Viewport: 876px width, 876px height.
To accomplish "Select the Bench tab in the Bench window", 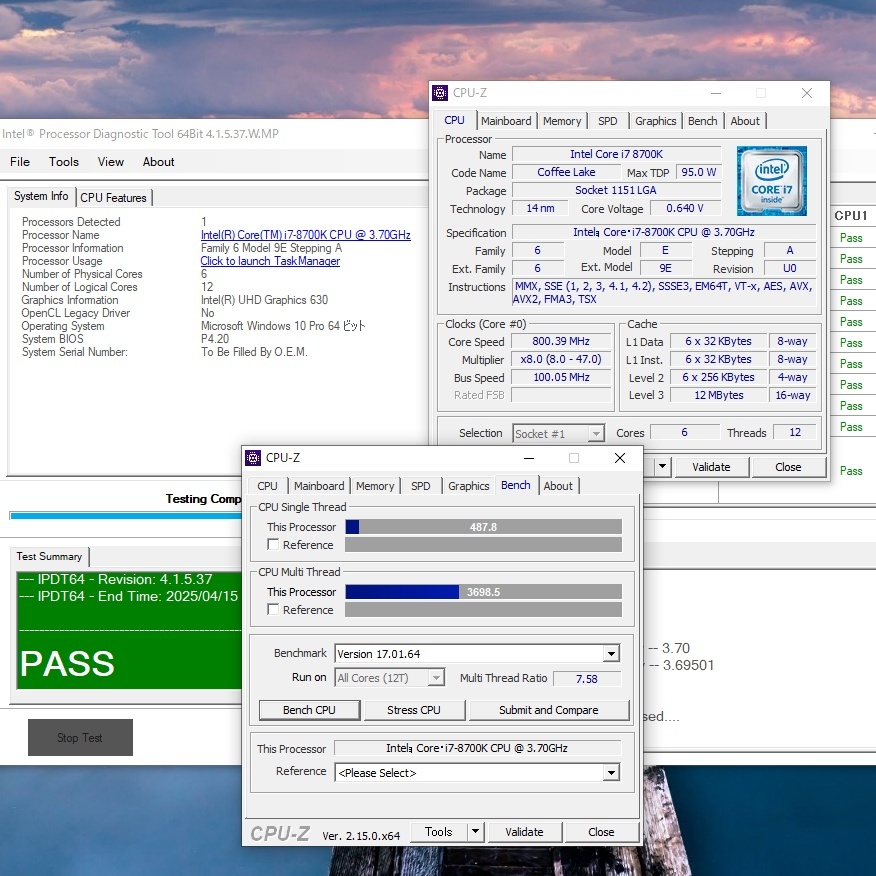I will pos(516,485).
